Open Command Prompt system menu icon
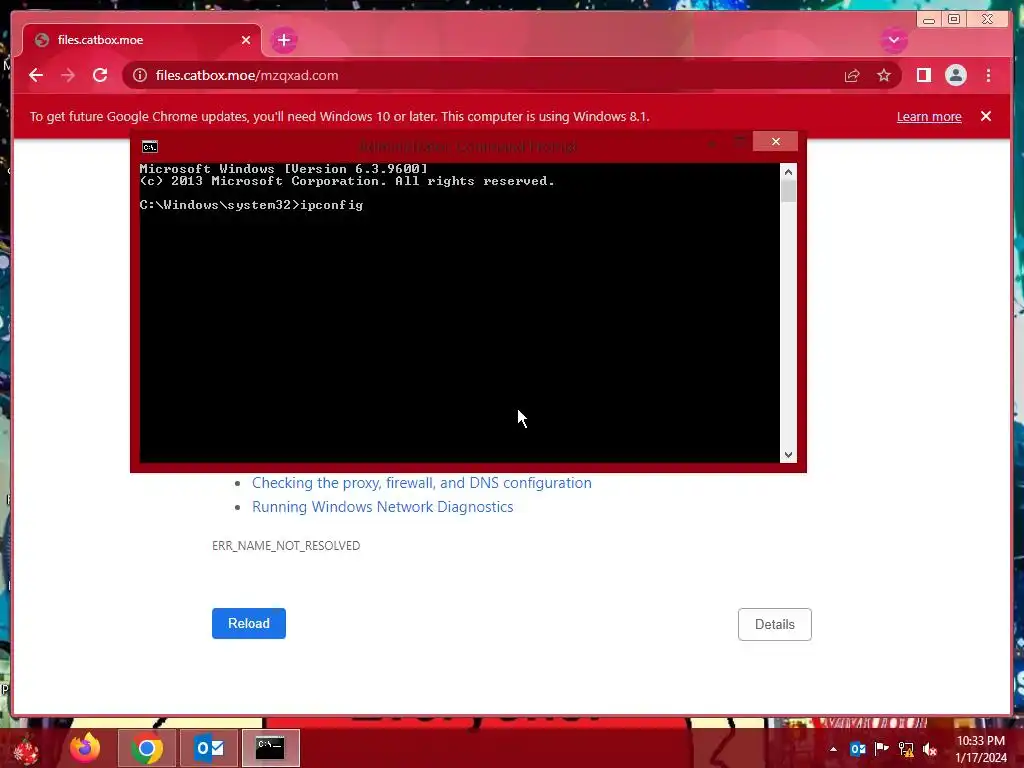1024x768 pixels. click(150, 147)
